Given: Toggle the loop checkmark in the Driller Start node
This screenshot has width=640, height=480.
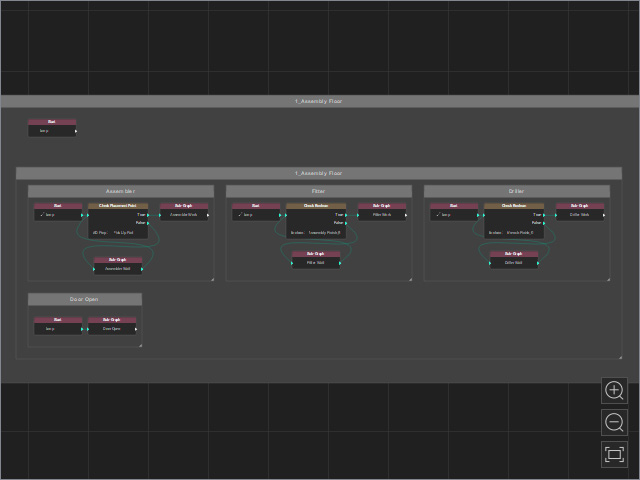Looking at the screenshot, I should (438, 214).
